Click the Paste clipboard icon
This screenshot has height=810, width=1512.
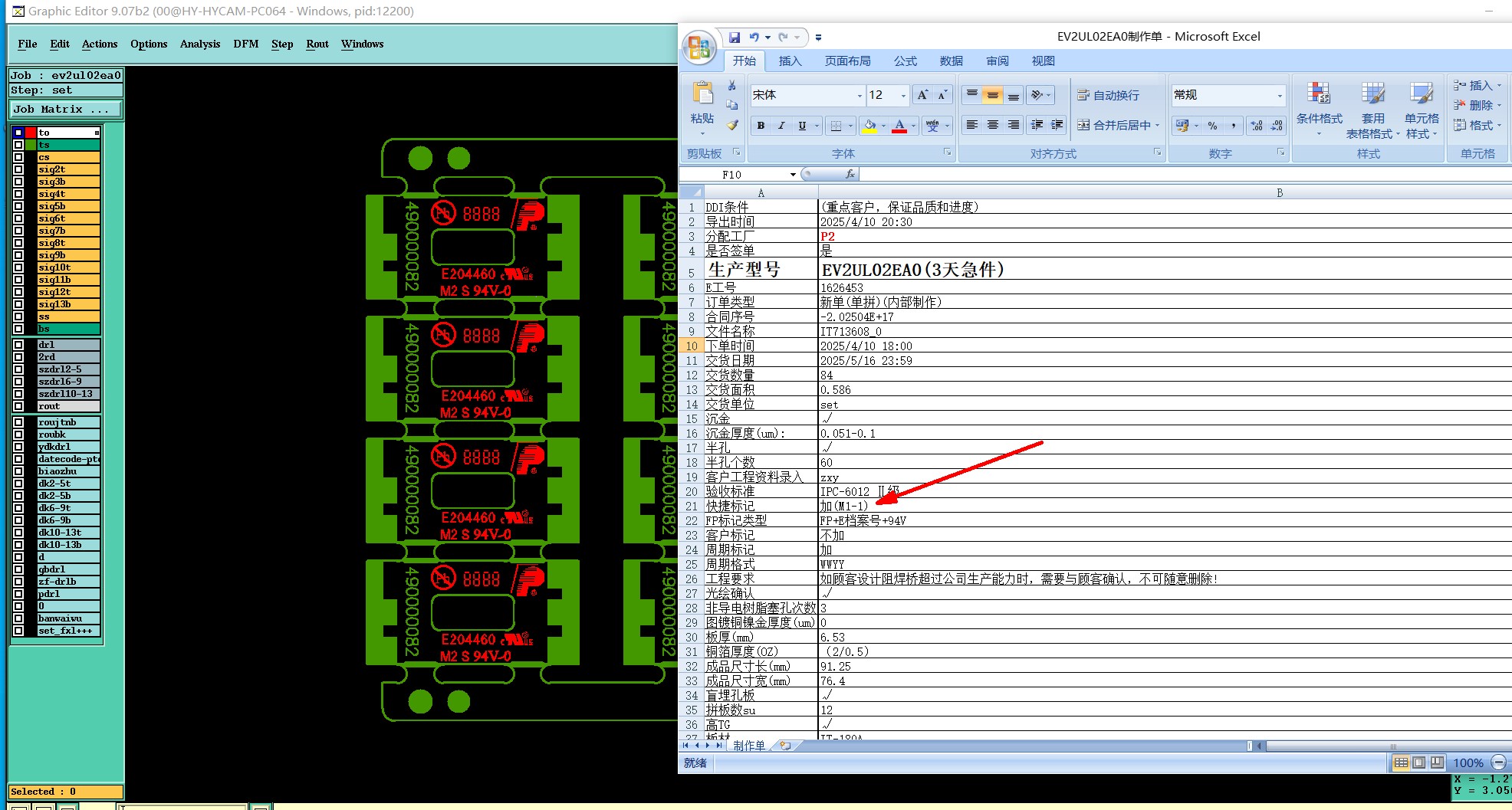click(x=702, y=93)
